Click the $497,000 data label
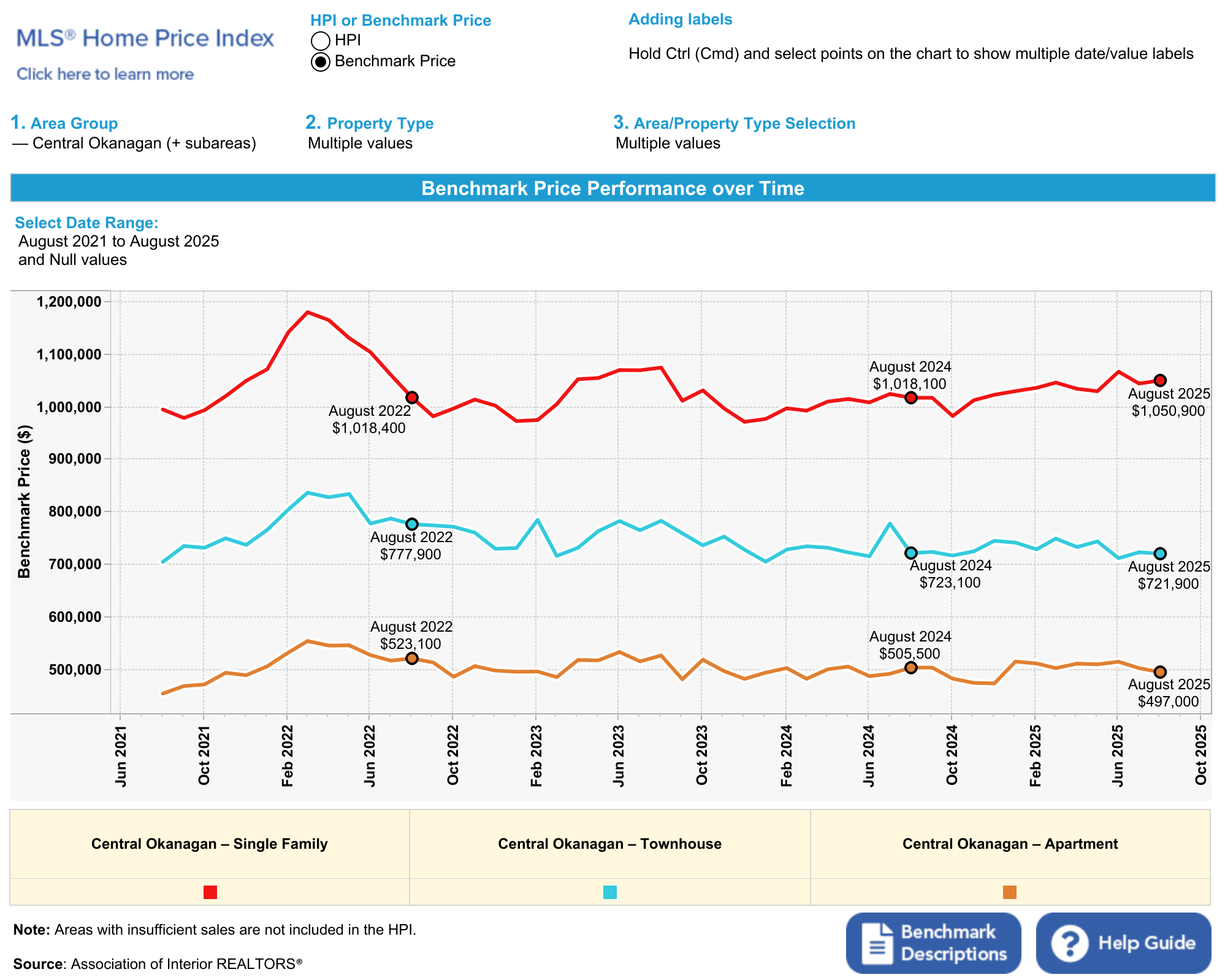Viewport: 1225px width, 980px height. coord(1169,702)
